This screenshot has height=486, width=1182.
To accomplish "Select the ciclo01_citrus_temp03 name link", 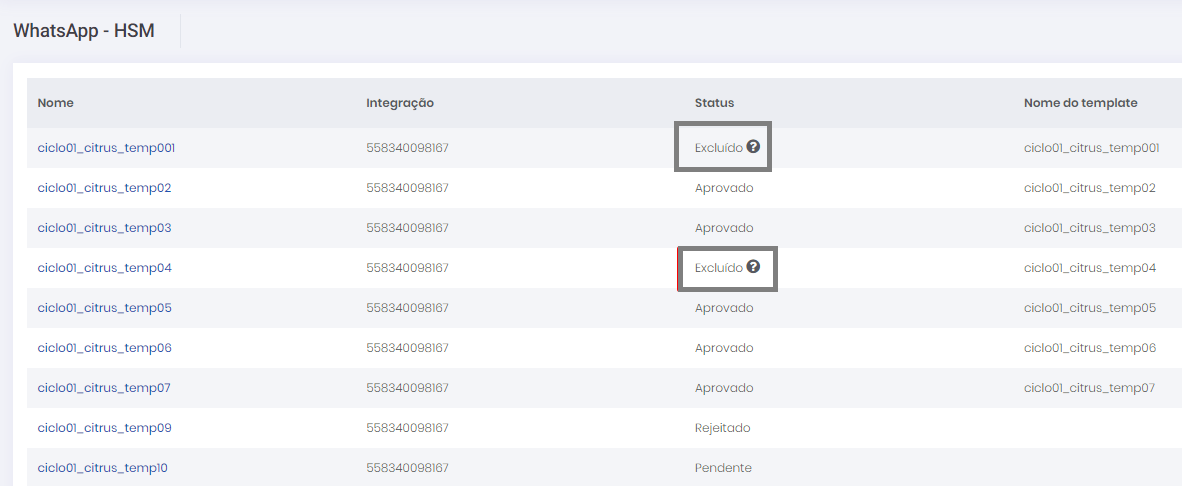I will (104, 228).
